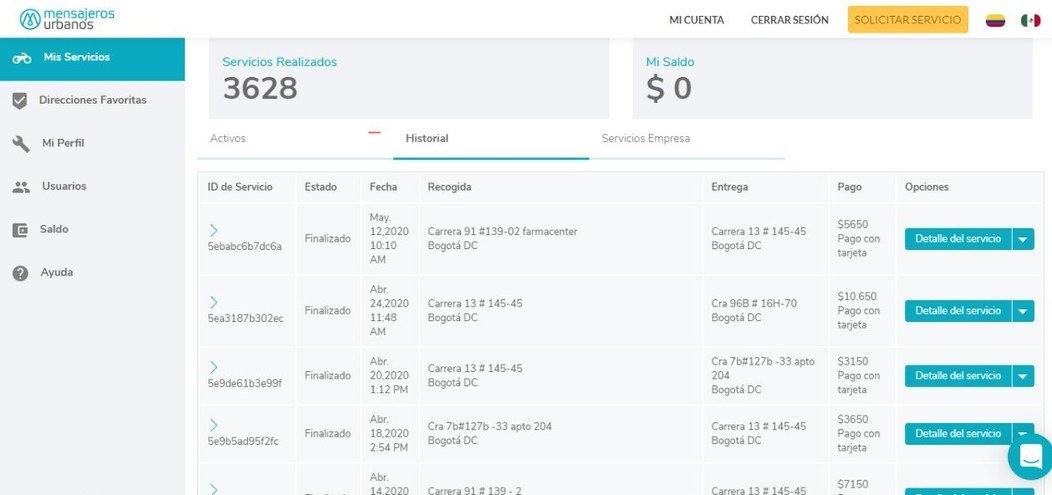Click the Direcciones Favoritas shield icon
The image size is (1052, 495).
pos(20,101)
